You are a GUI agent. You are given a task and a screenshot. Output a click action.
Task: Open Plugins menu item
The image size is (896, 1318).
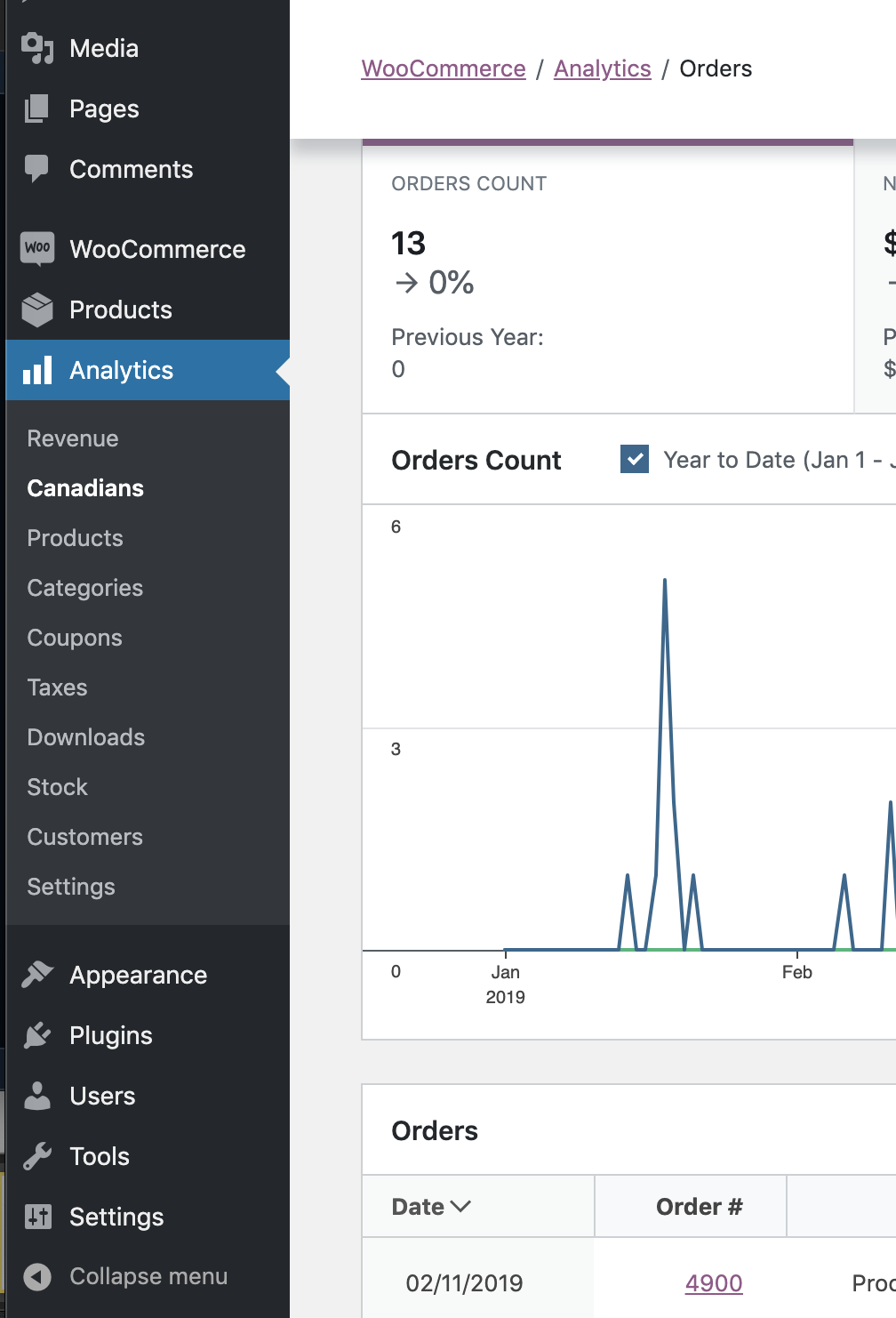(x=111, y=1035)
